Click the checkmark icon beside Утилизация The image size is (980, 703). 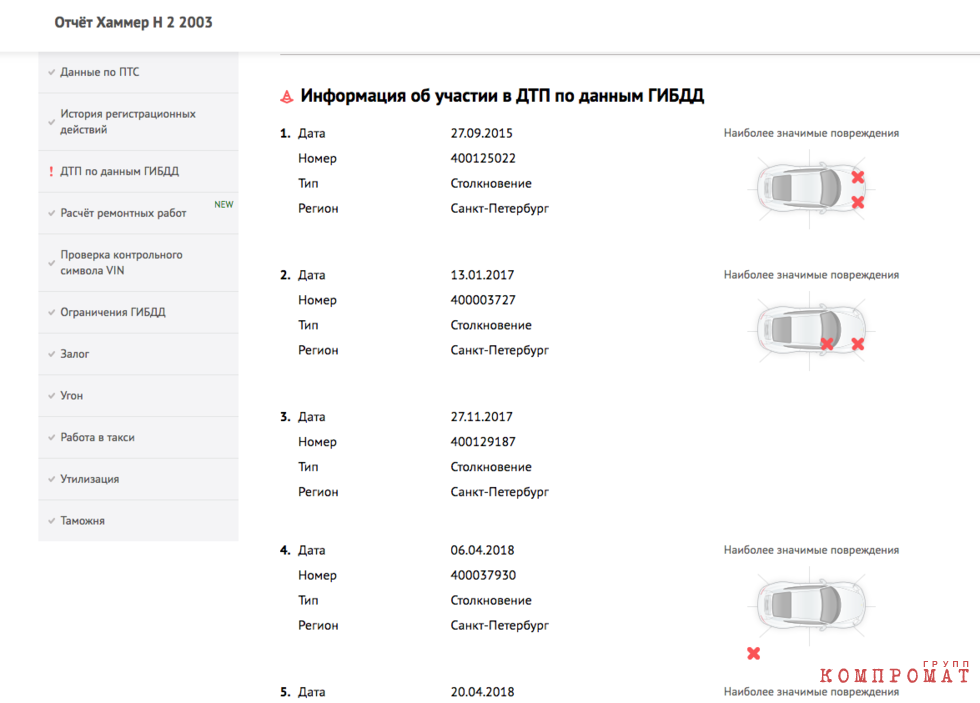pyautogui.click(x=51, y=479)
